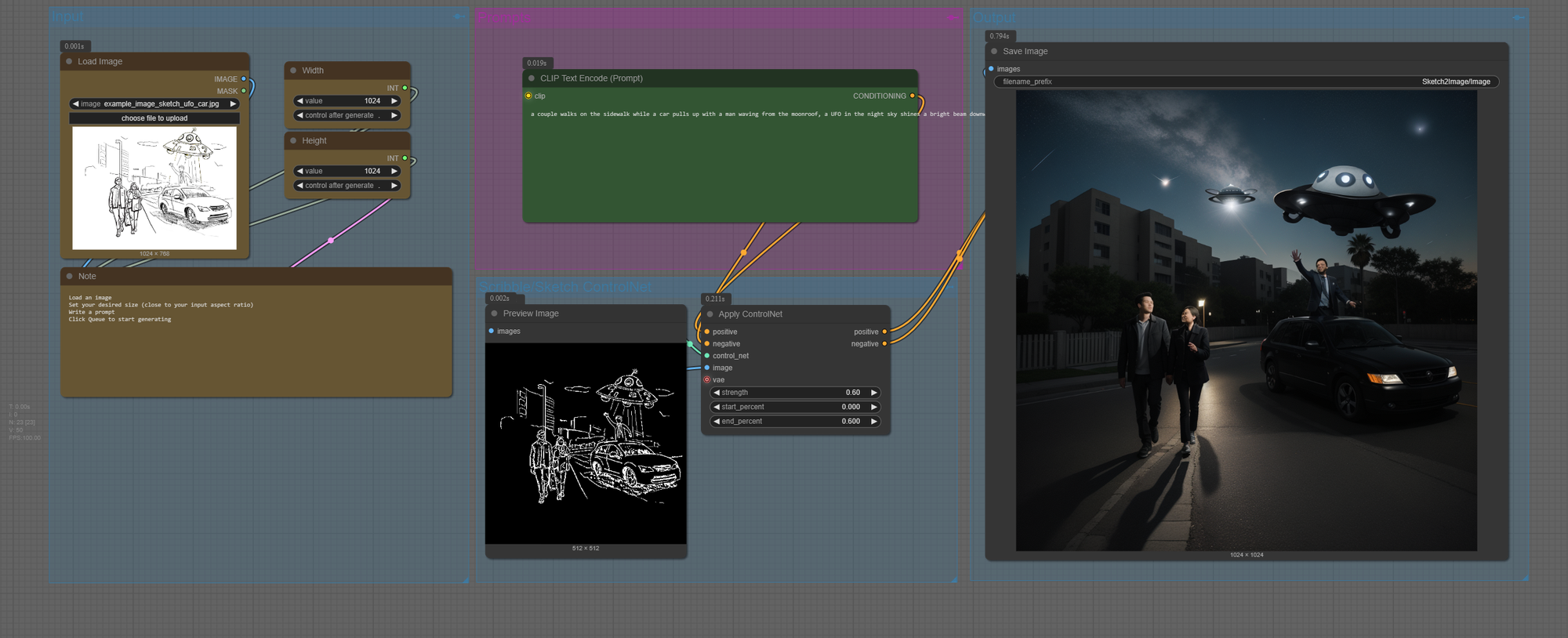Collapse the Load Image node via its dot
This screenshot has height=638, width=1568.
(x=70, y=62)
